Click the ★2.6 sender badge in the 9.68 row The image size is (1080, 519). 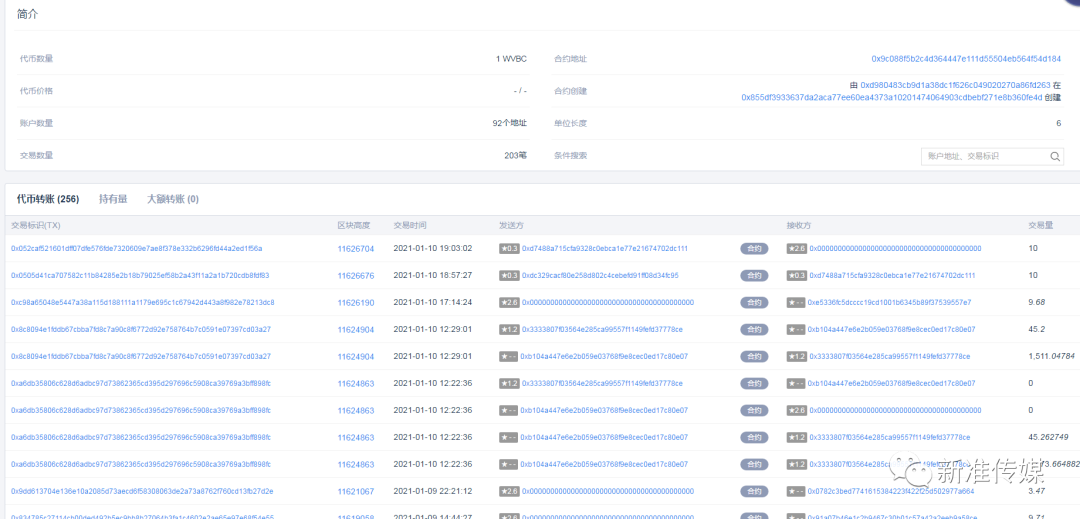[x=509, y=302]
